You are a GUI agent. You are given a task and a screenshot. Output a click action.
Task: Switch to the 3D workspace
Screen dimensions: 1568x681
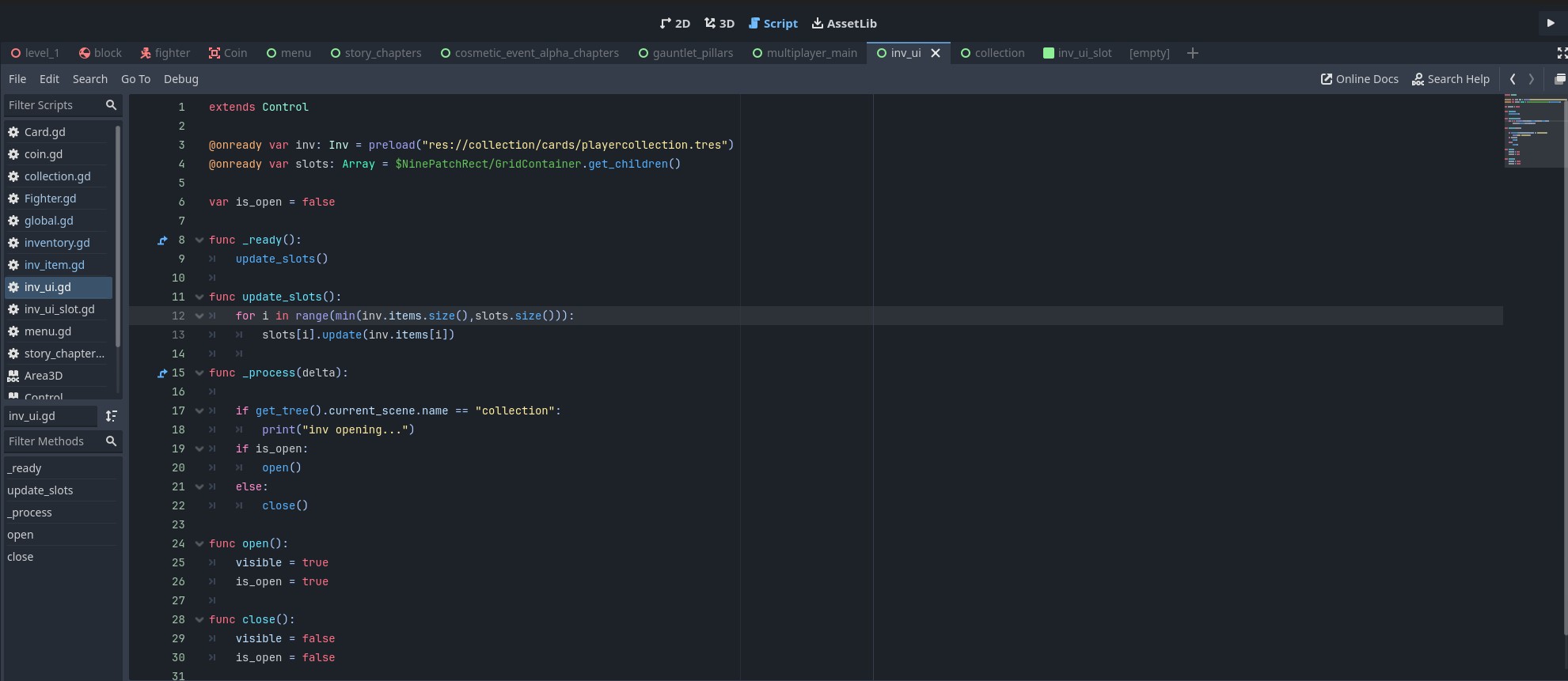[719, 24]
